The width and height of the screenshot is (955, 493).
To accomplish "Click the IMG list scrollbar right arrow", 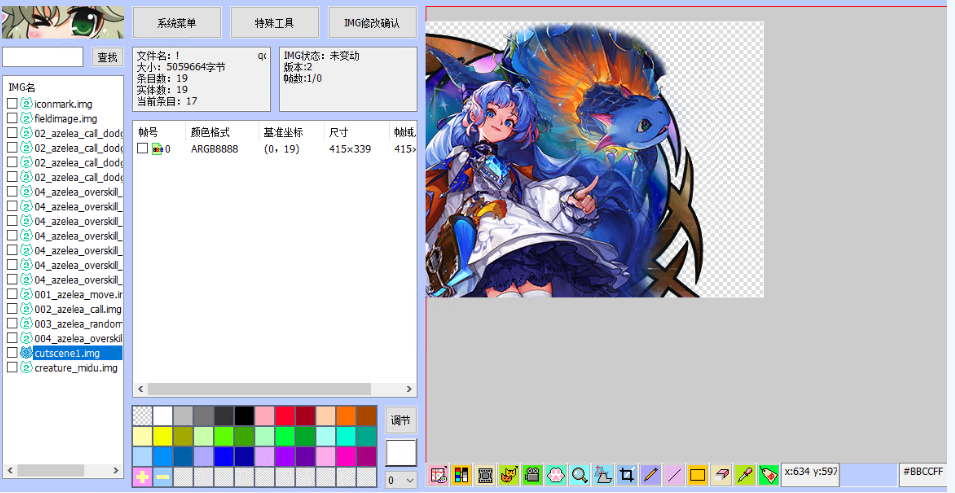I will (116, 470).
